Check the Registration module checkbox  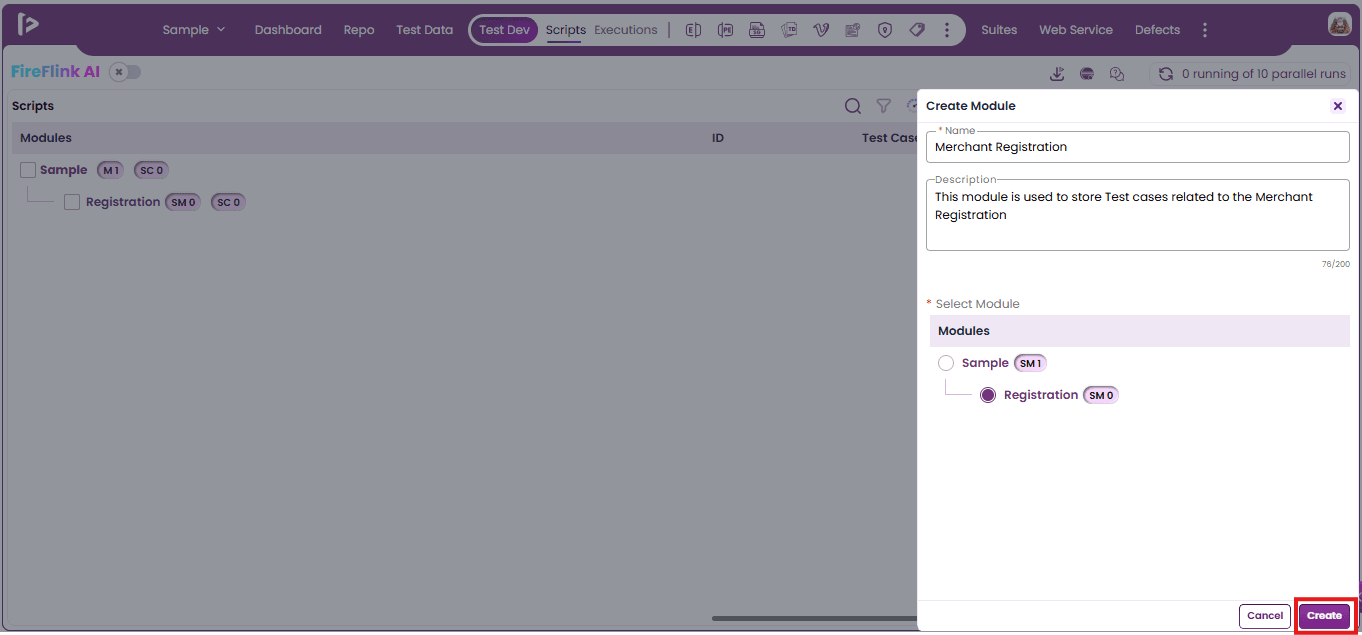(x=72, y=202)
